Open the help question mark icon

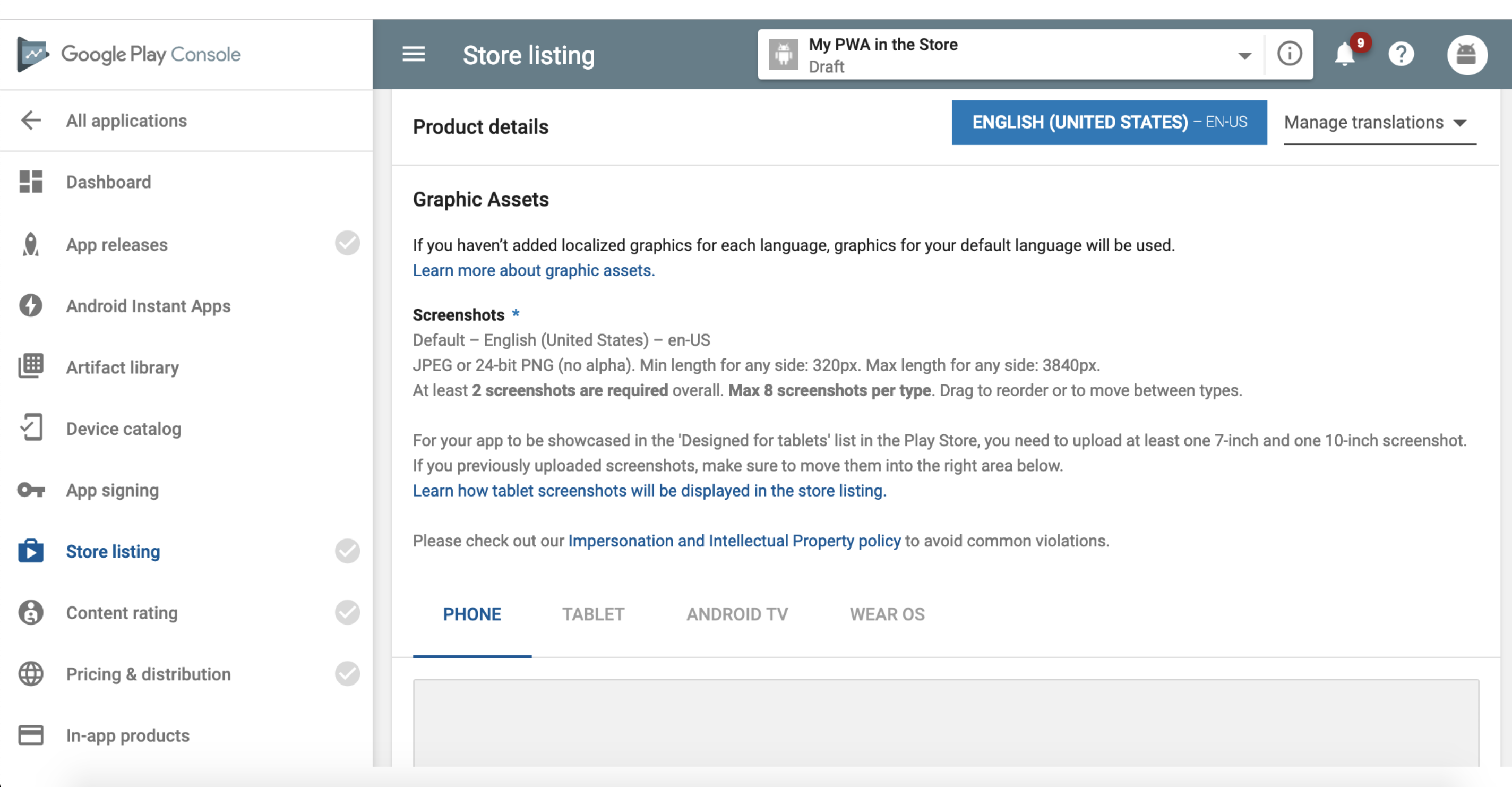point(1401,55)
